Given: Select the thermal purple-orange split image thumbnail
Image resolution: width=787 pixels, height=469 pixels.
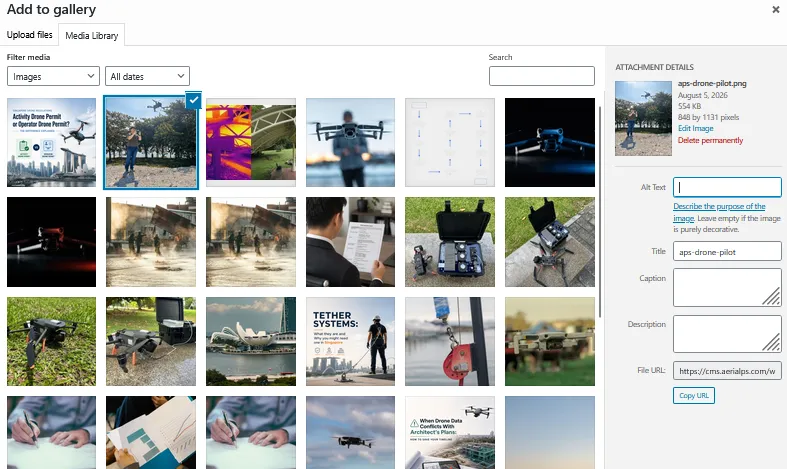Looking at the screenshot, I should (251, 142).
